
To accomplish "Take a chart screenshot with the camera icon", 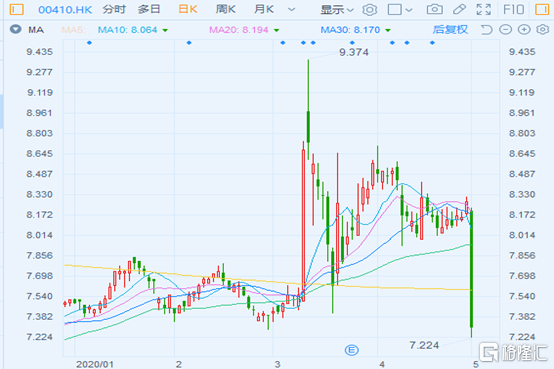I will coord(435,9).
